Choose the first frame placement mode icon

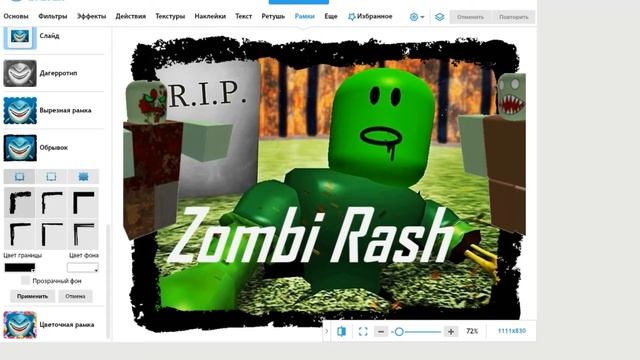19,176
